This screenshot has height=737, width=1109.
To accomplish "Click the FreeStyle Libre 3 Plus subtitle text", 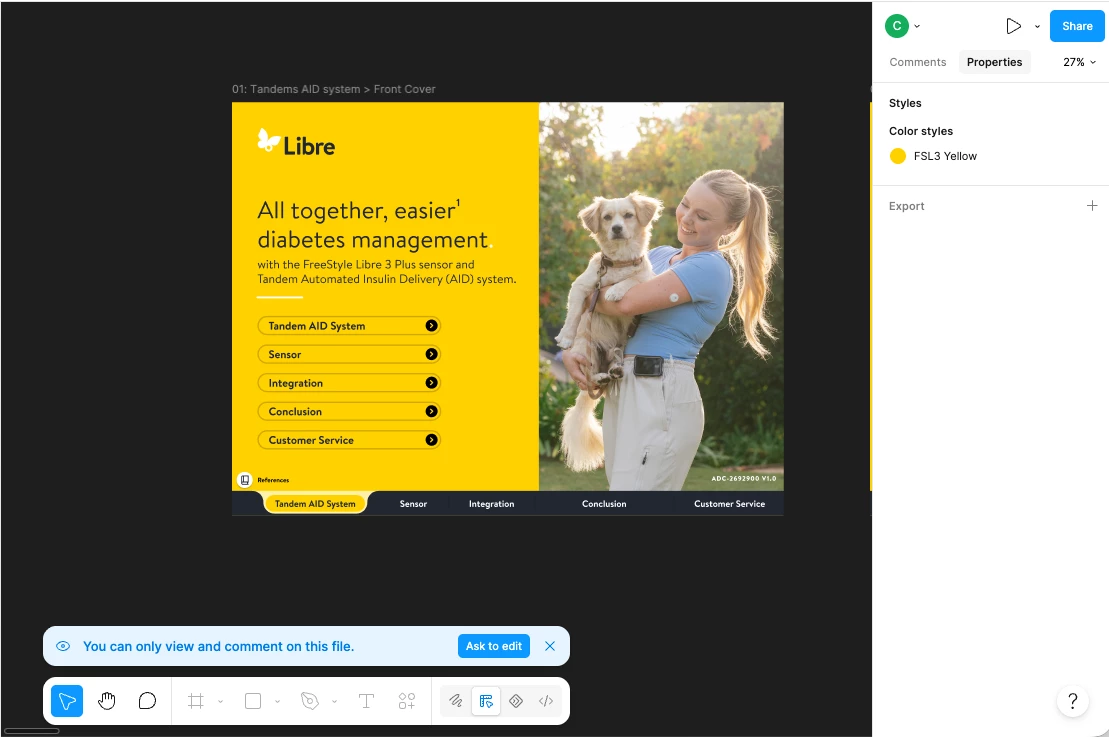I will pyautogui.click(x=387, y=272).
